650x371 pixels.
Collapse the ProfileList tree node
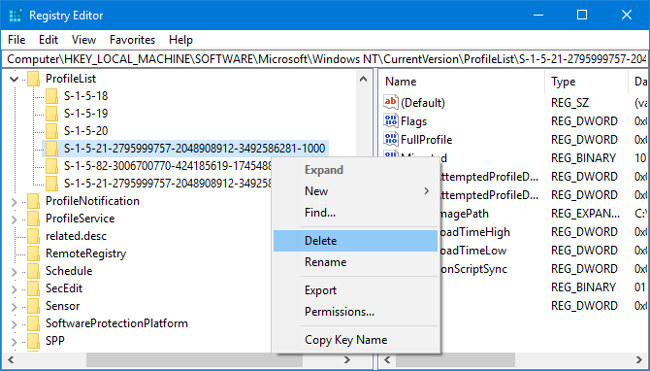(14, 79)
